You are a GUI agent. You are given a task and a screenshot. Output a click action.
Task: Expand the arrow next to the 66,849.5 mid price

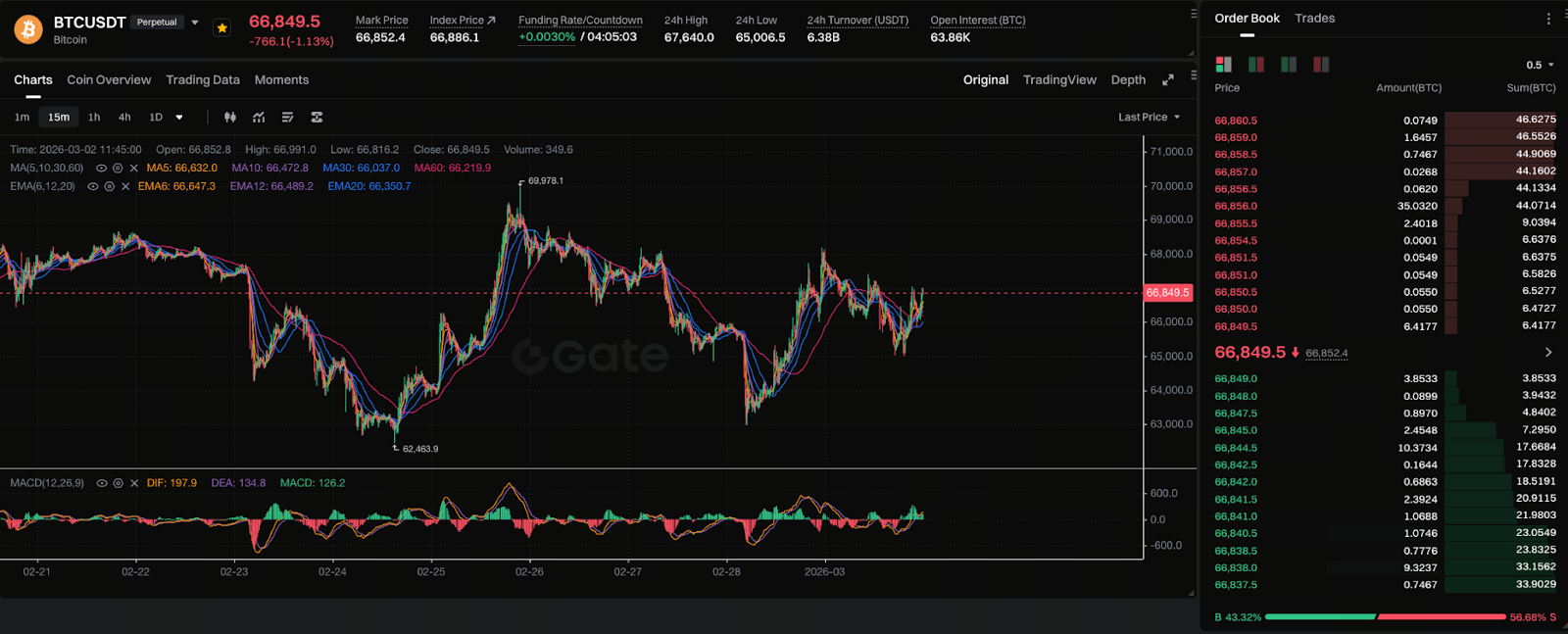coord(1548,353)
